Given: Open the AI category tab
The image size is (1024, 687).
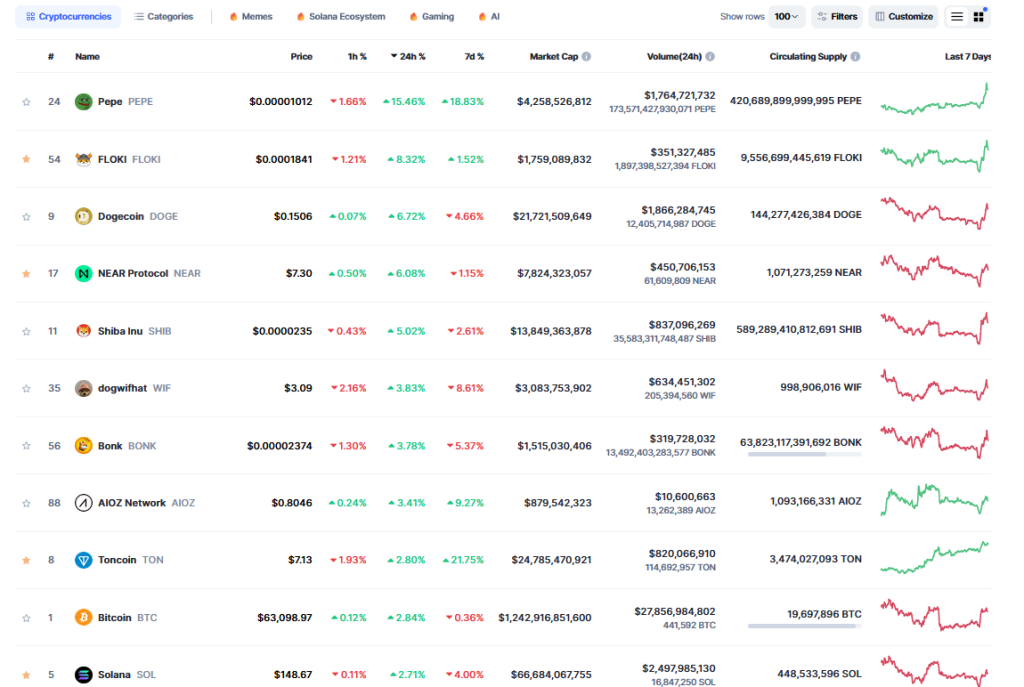Looking at the screenshot, I should pyautogui.click(x=489, y=17).
